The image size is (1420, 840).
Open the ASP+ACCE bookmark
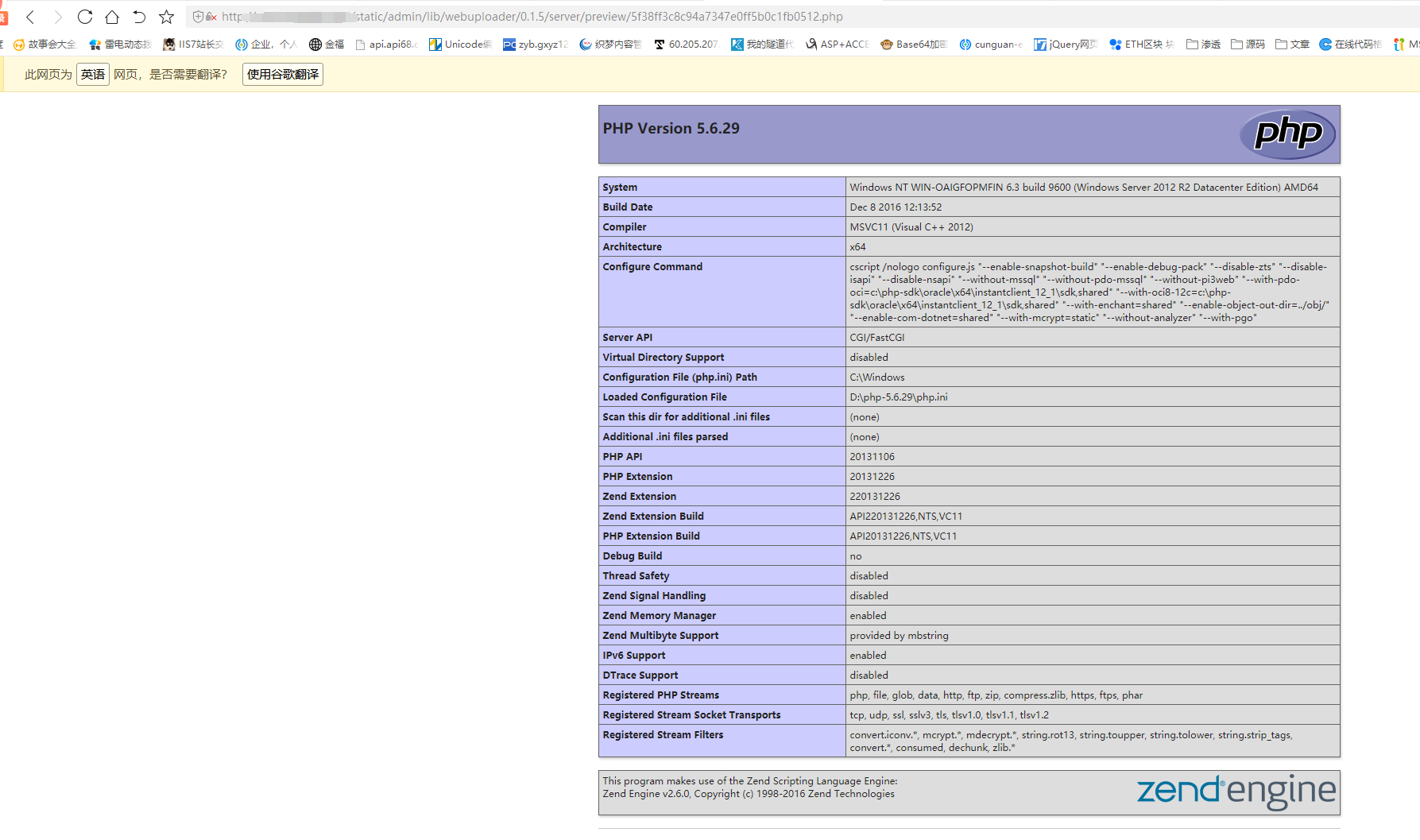[x=837, y=45]
